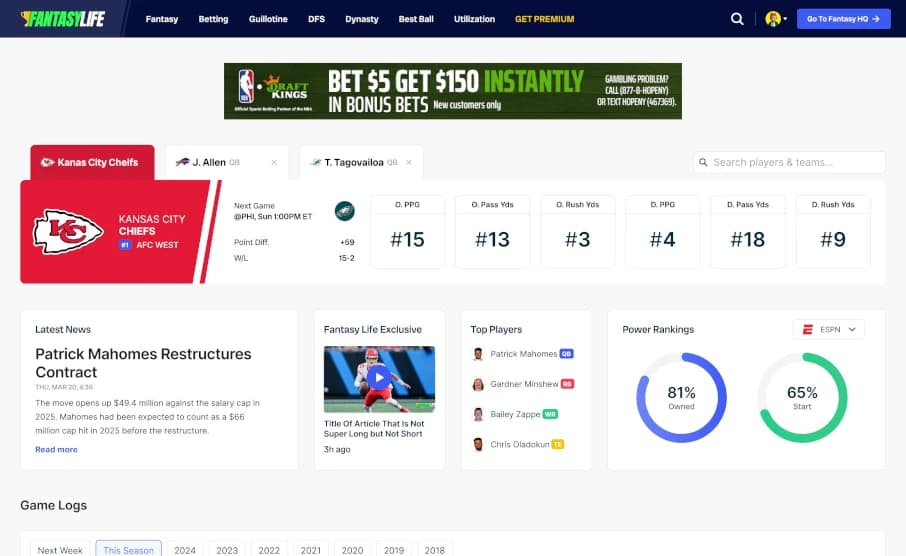The width and height of the screenshot is (906, 556).
Task: Click the 81% Owned progress ring
Action: click(x=681, y=397)
